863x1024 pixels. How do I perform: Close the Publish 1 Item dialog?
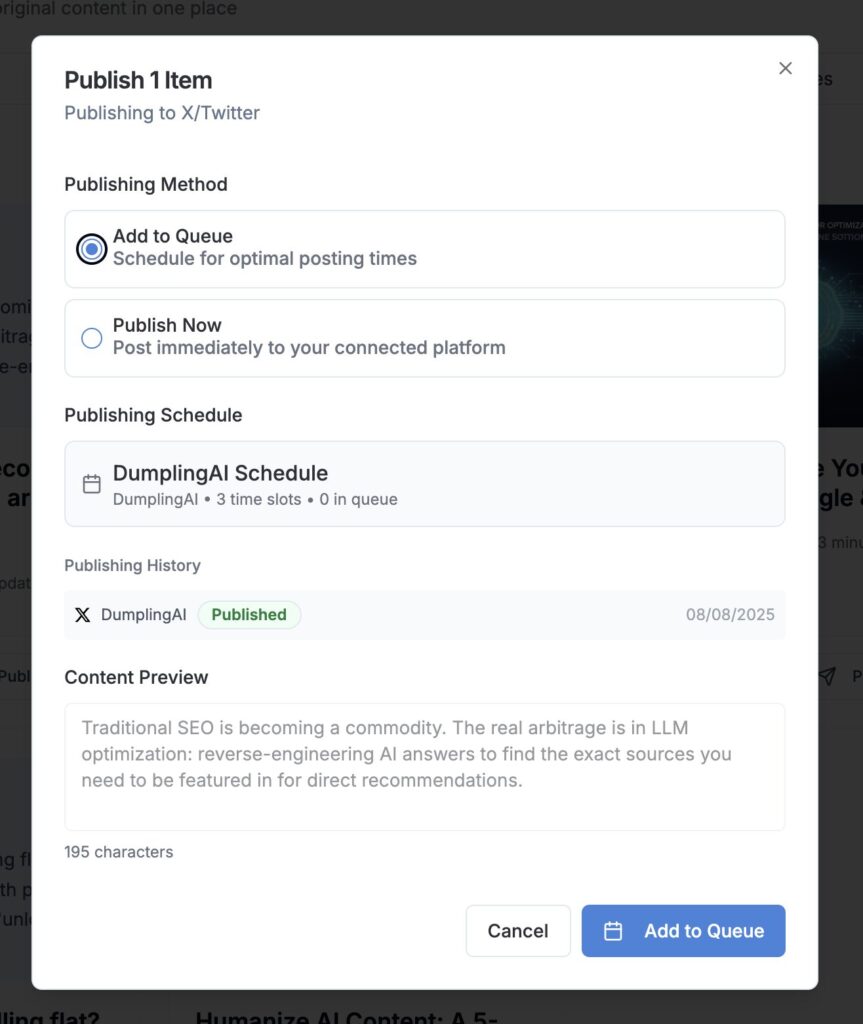click(785, 68)
